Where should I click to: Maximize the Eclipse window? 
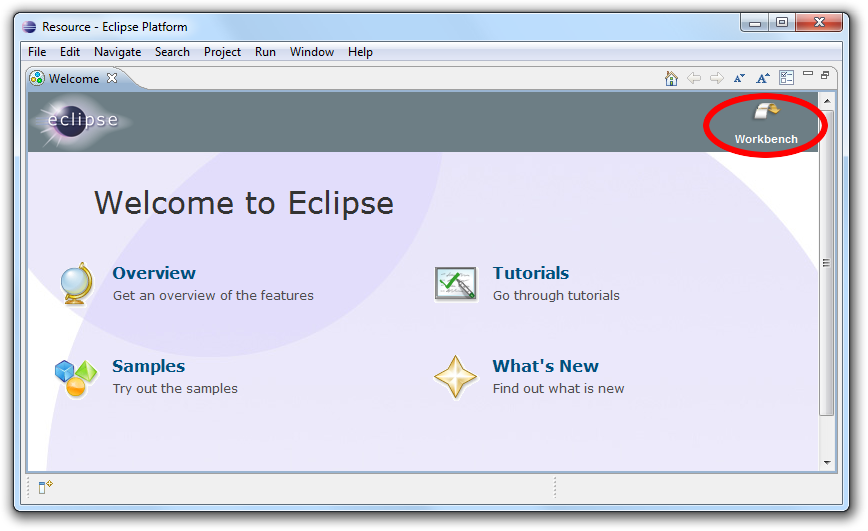pyautogui.click(x=782, y=23)
